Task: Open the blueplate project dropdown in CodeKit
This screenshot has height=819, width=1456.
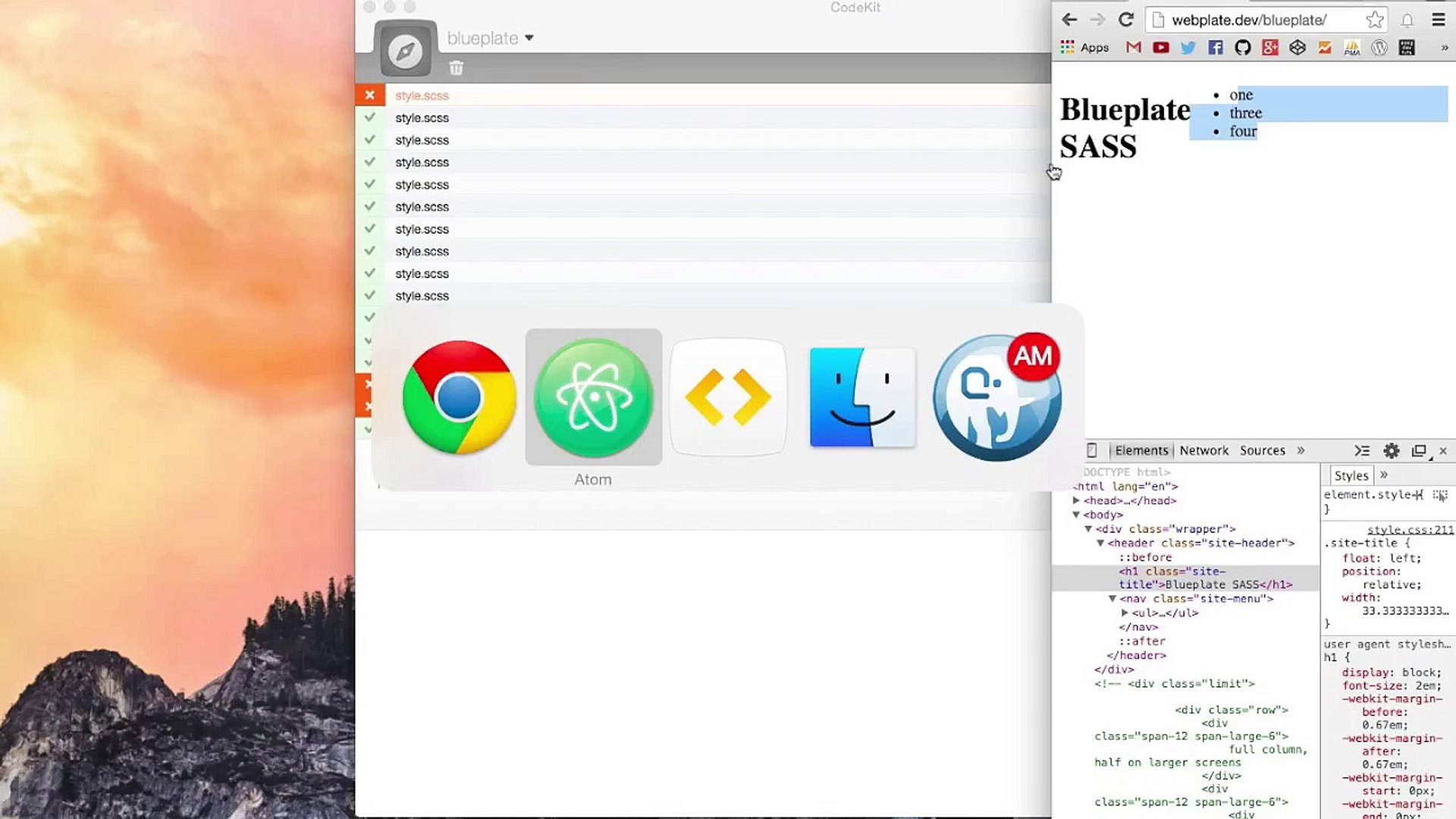Action: 490,38
